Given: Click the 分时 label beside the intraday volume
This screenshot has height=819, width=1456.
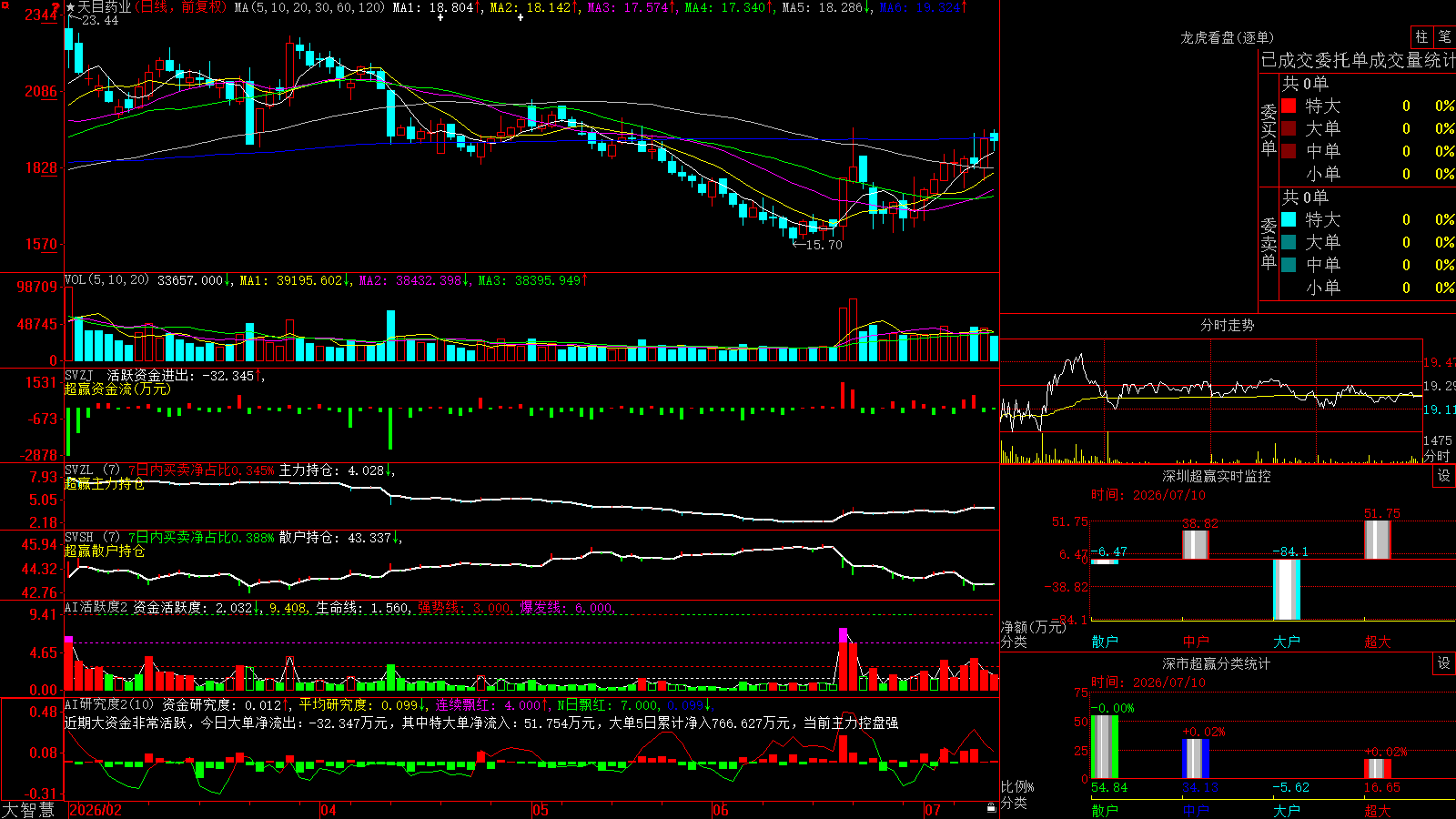Looking at the screenshot, I should coord(1437,455).
